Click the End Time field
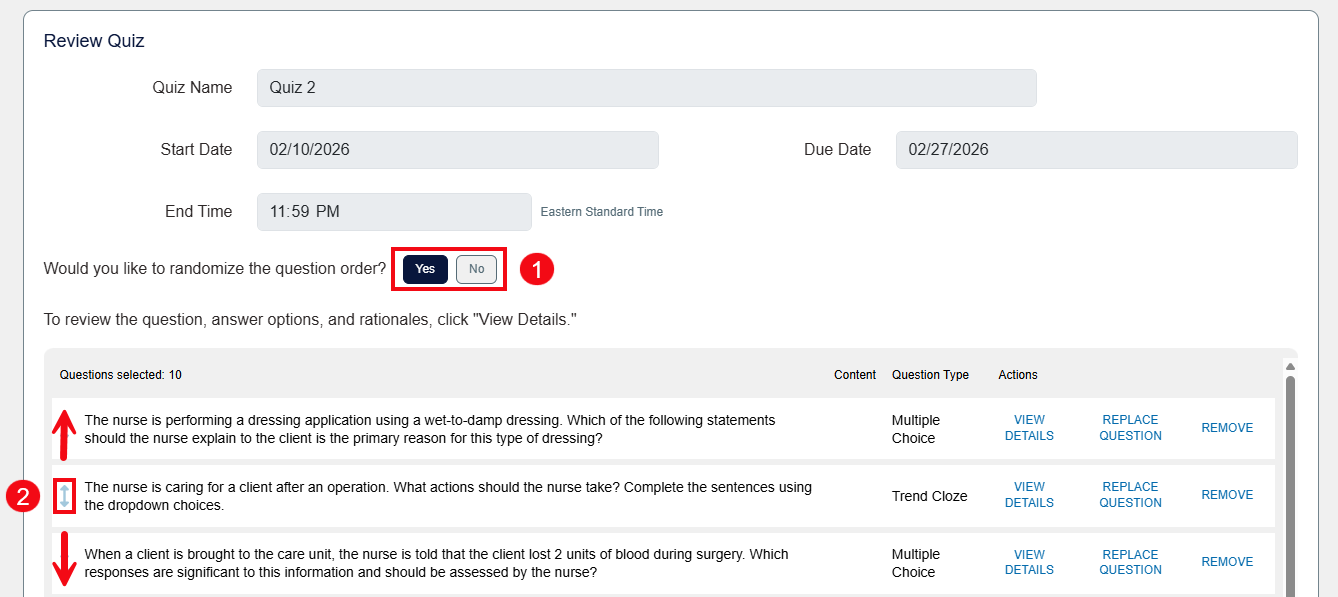Viewport: 1338px width, 597px height. 393,212
